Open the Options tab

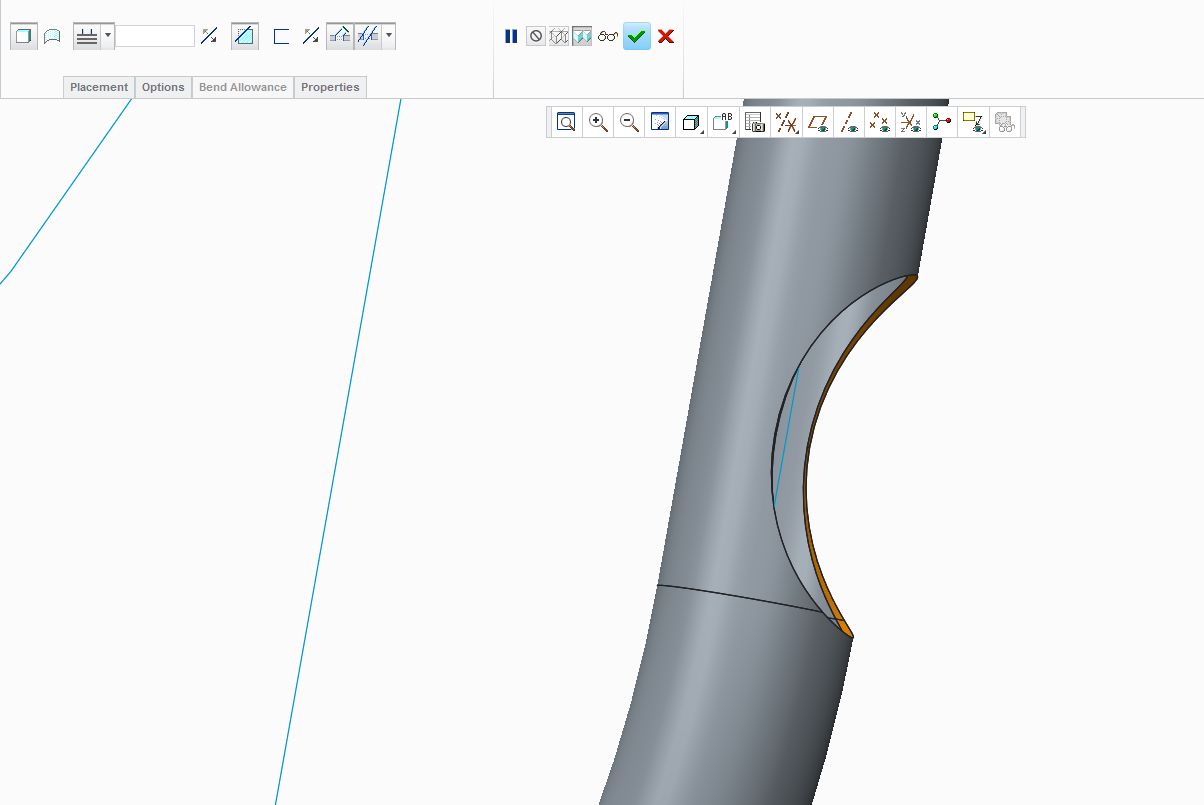(x=163, y=87)
